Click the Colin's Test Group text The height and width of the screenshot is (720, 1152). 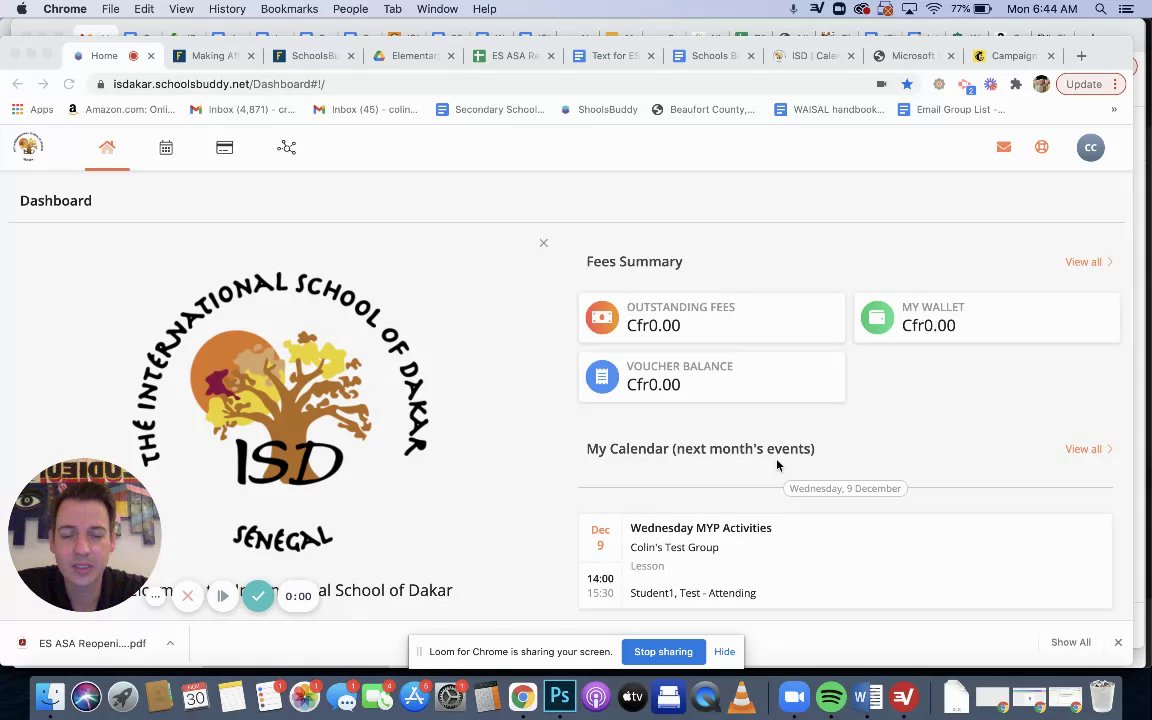tap(674, 547)
